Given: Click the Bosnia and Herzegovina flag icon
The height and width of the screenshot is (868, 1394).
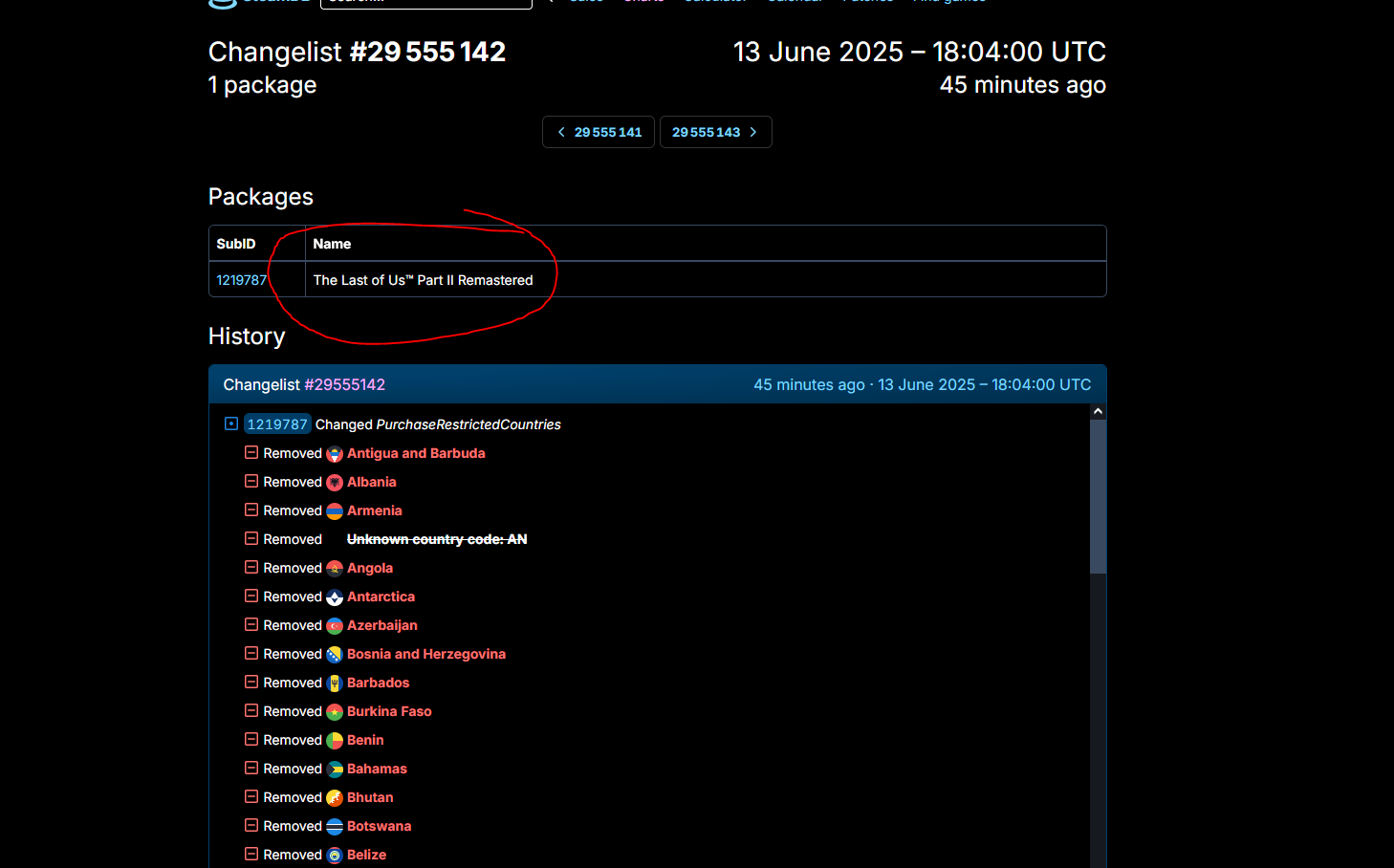Looking at the screenshot, I should pos(335,655).
